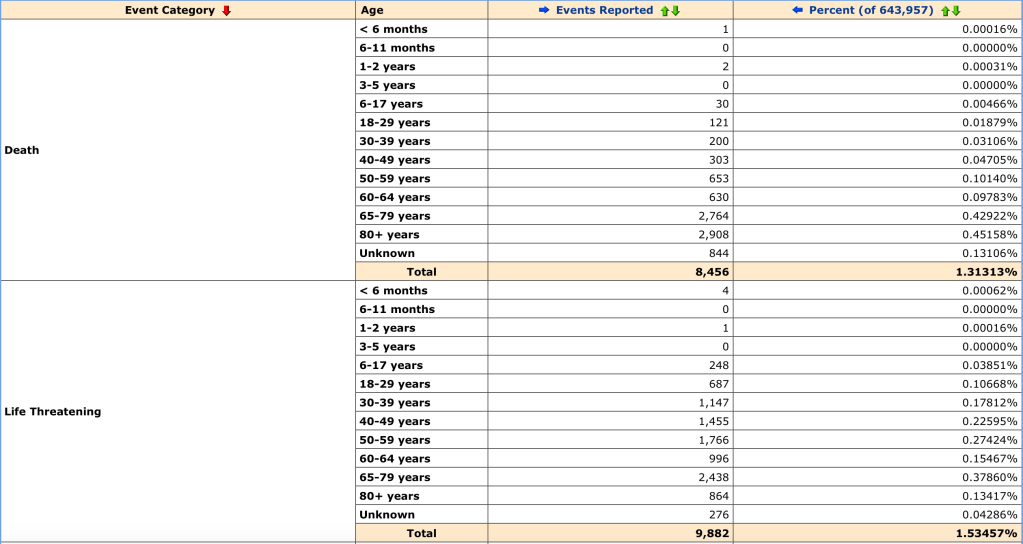The image size is (1023, 544).
Task: Click the Life Threatening Total value 9,882
Action: (712, 534)
